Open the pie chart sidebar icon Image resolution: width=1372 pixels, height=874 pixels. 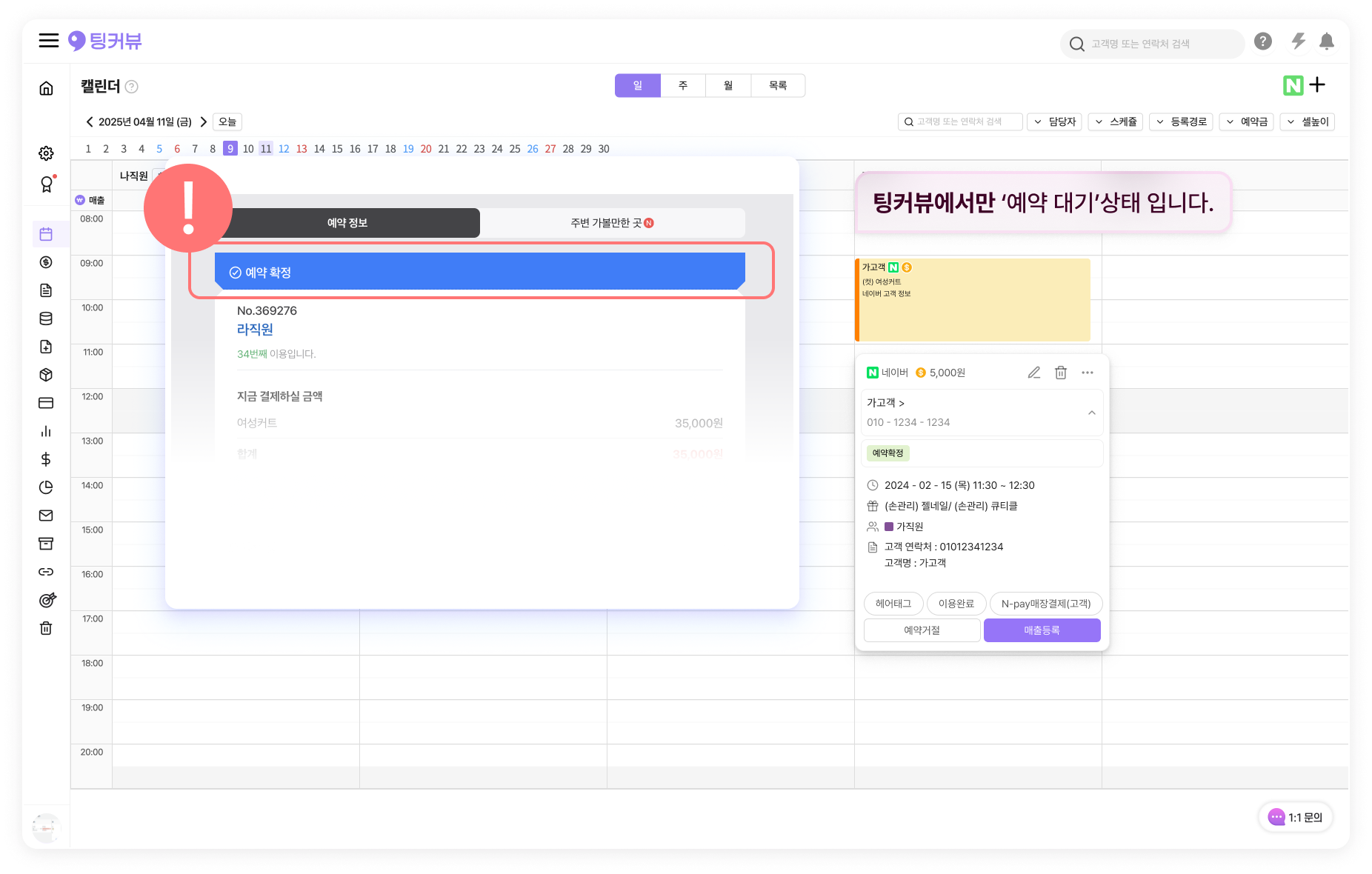(x=46, y=487)
